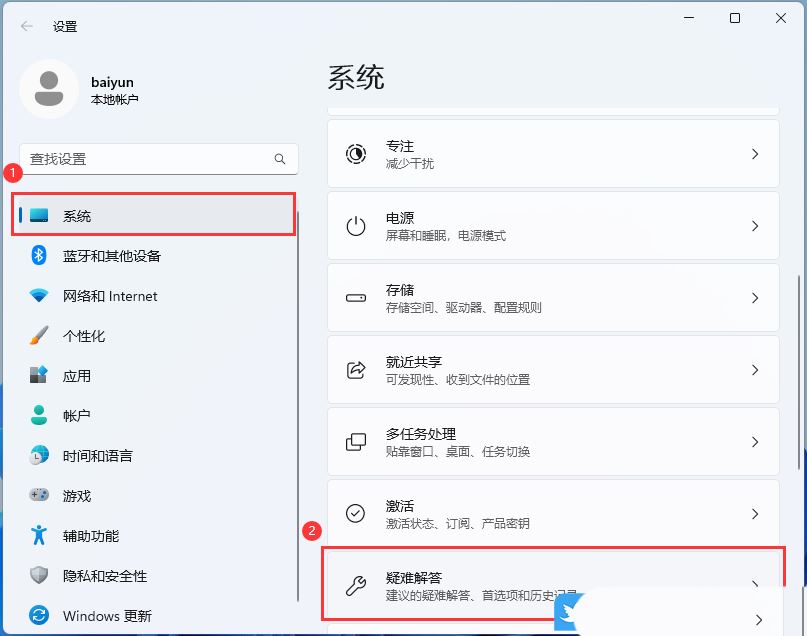Click the accessibility figure icon

39,535
